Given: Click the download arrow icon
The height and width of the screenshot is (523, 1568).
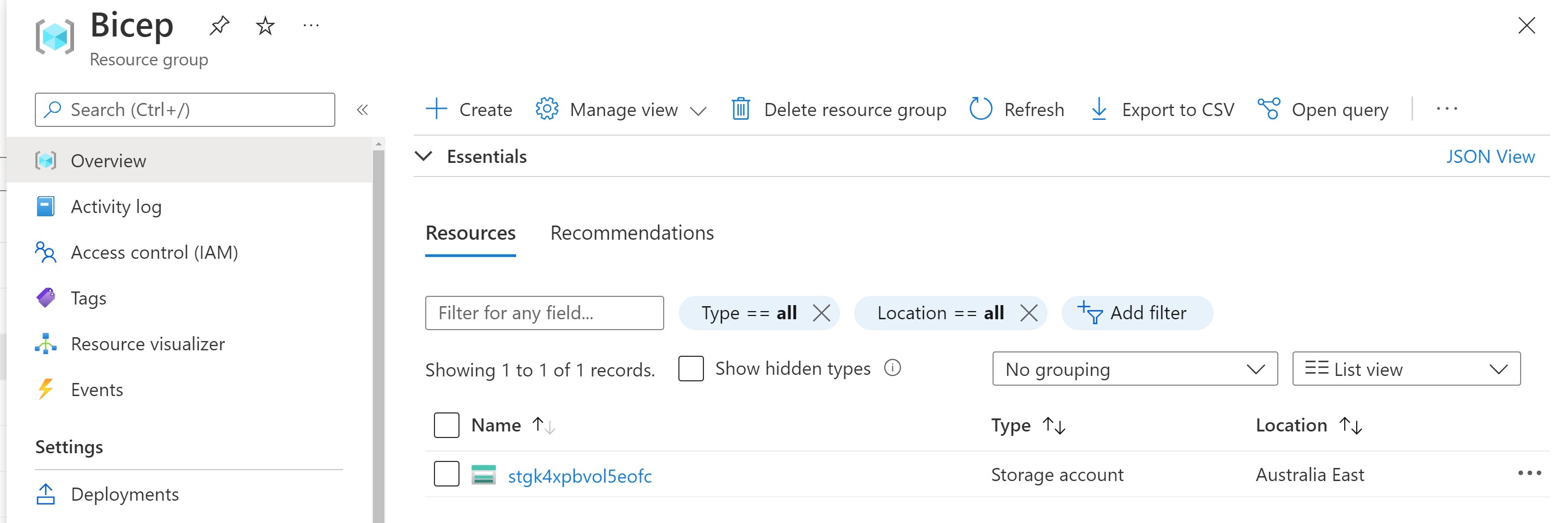Looking at the screenshot, I should 1099,109.
